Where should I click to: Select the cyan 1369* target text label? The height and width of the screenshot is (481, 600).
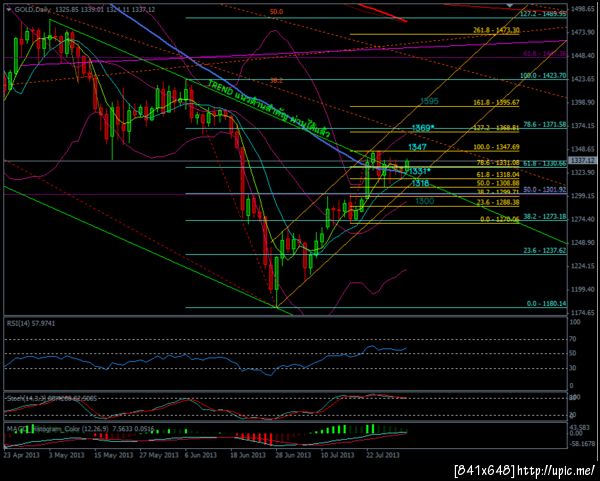423,128
